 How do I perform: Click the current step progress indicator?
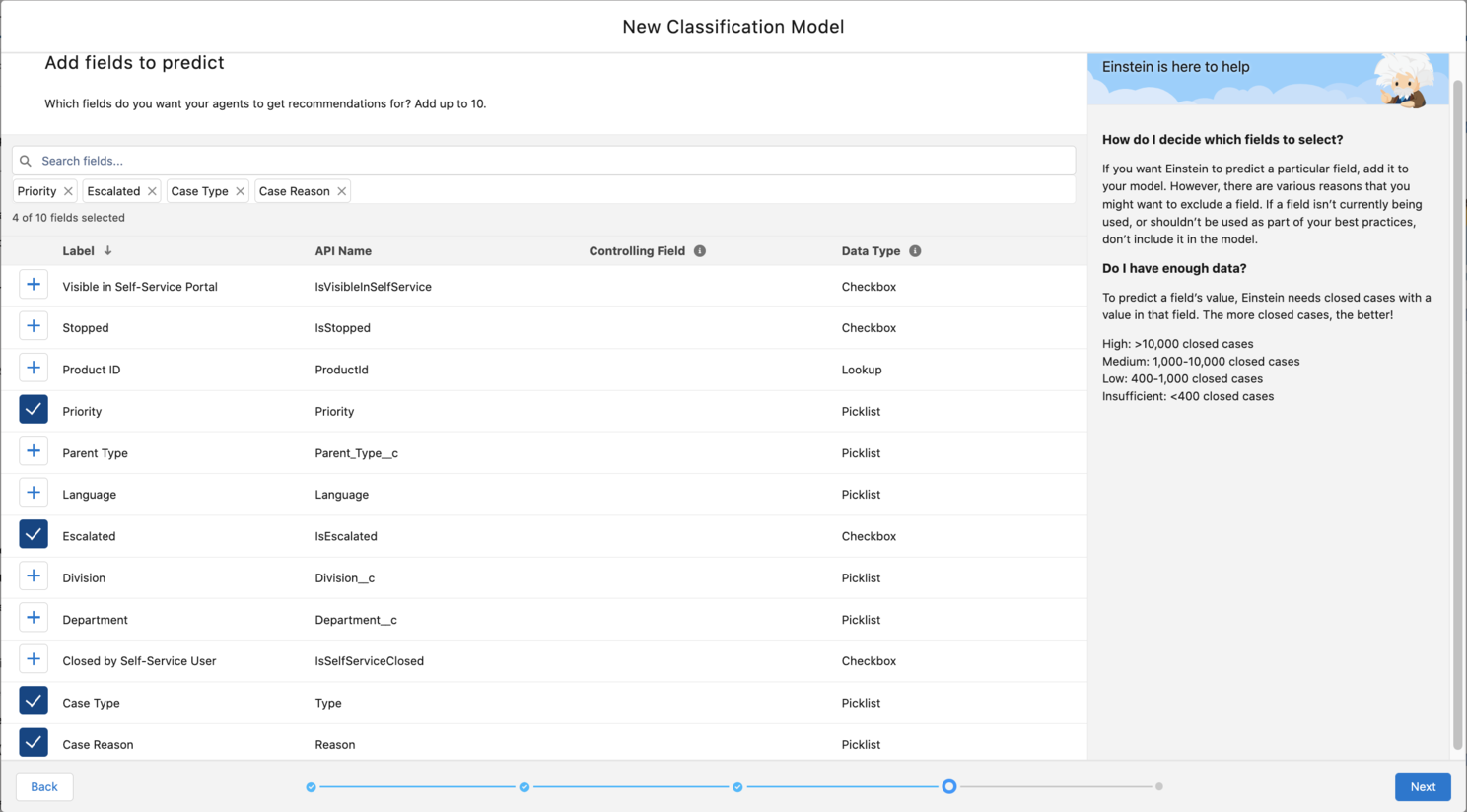point(948,786)
